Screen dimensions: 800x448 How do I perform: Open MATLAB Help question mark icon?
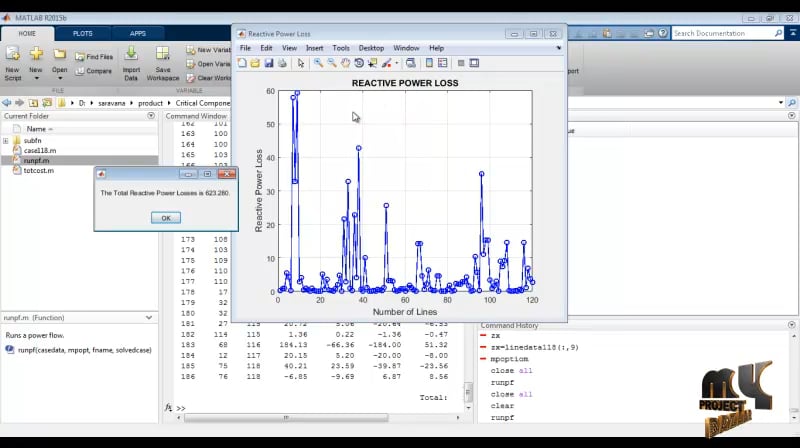[x=663, y=33]
